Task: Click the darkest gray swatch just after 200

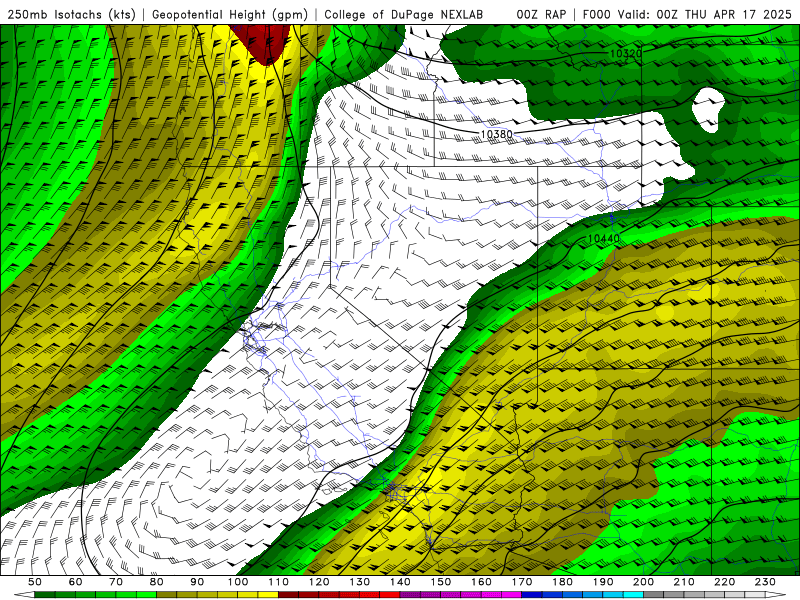Action: click(x=654, y=595)
